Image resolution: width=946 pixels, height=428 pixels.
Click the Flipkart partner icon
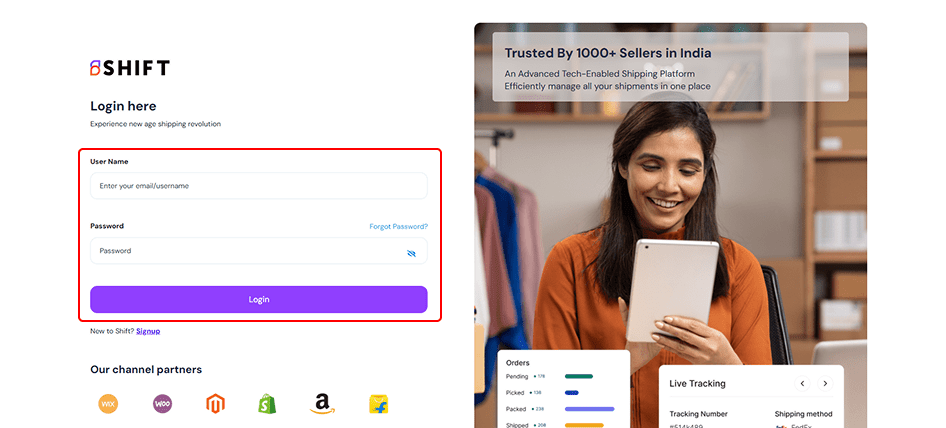click(x=378, y=404)
